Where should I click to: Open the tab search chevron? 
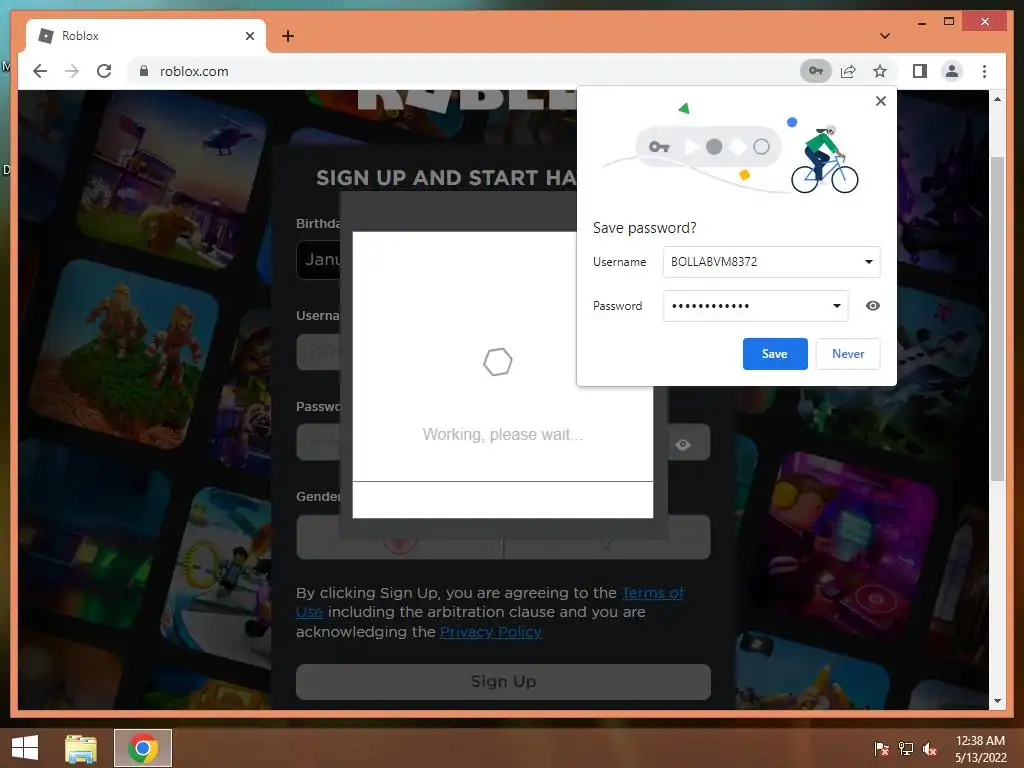click(x=885, y=36)
